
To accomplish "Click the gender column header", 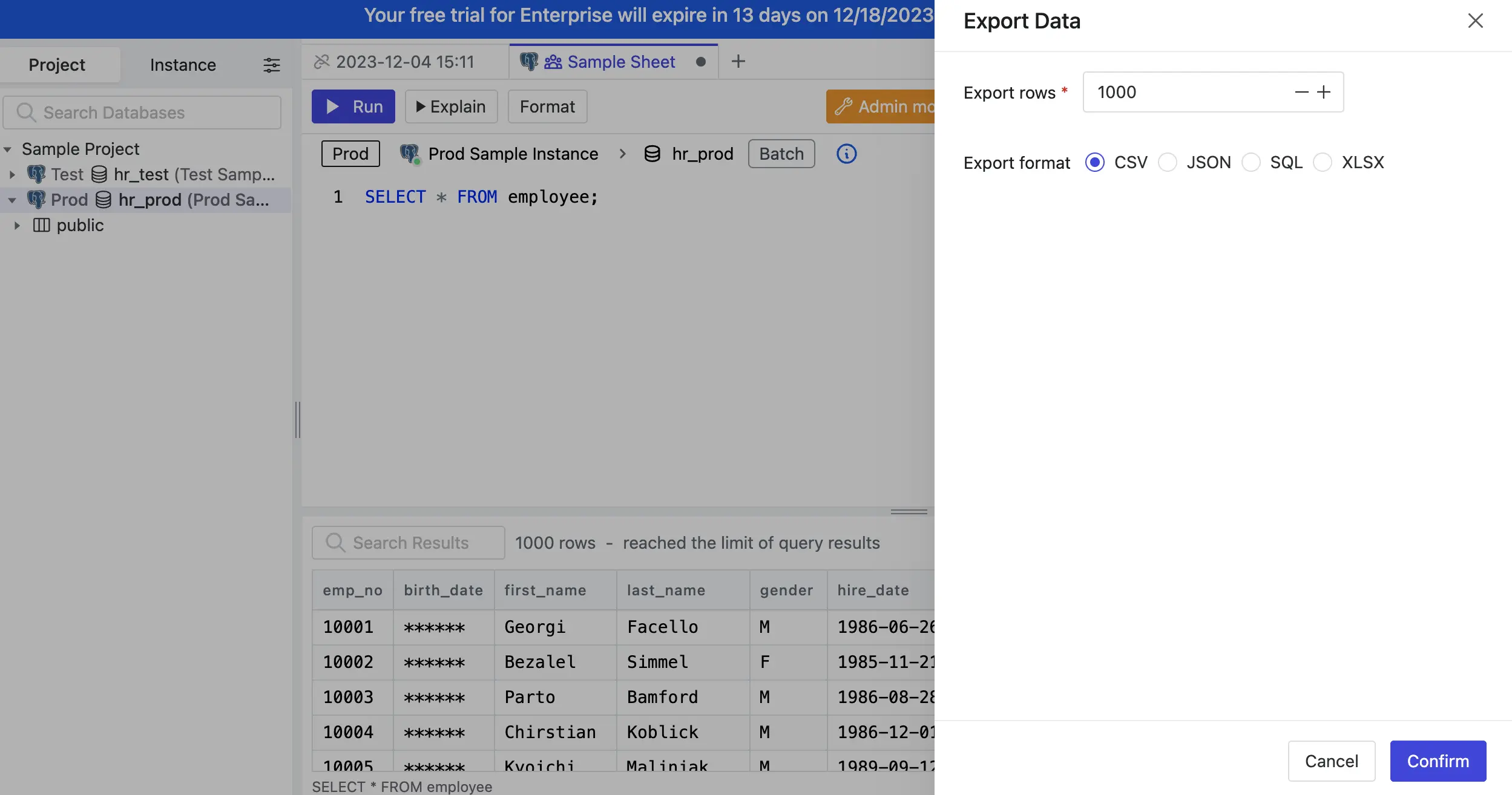I will [788, 591].
